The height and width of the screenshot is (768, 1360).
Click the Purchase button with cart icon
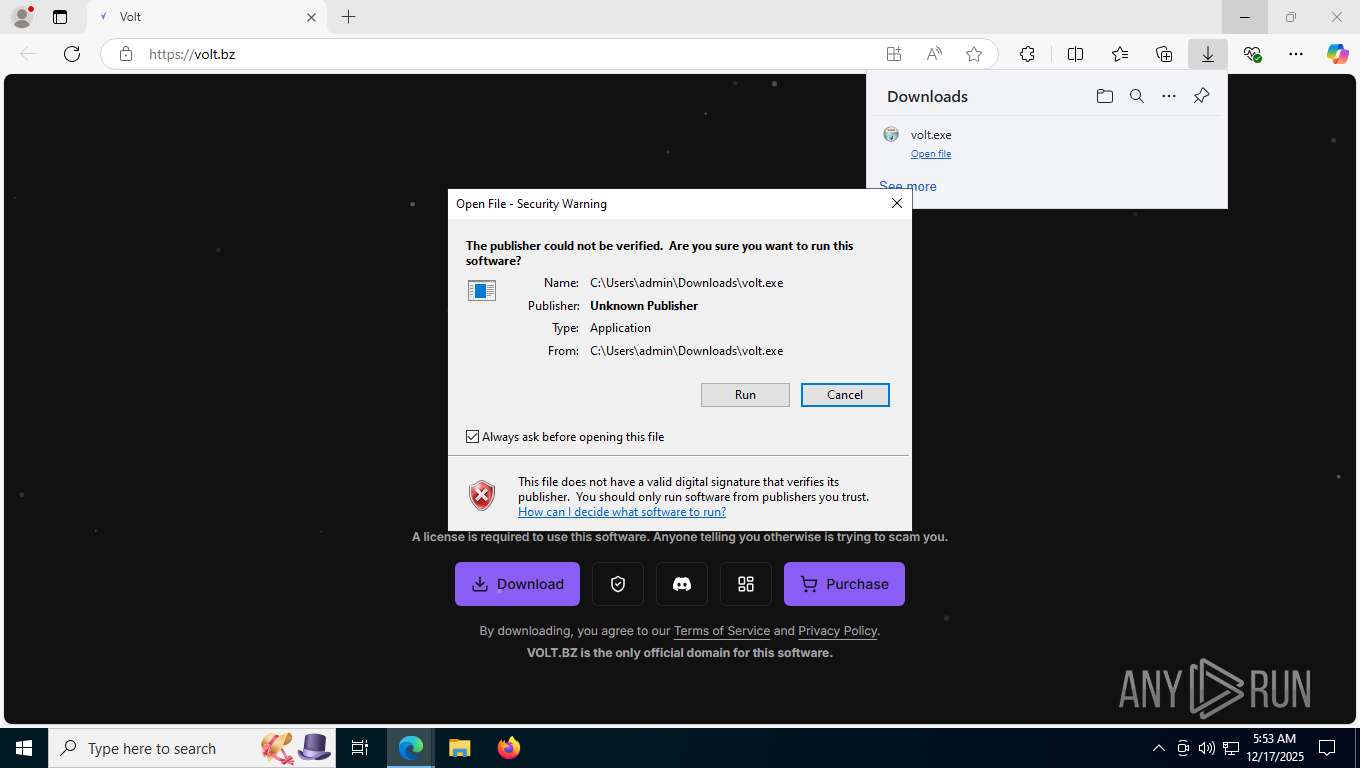tap(844, 584)
